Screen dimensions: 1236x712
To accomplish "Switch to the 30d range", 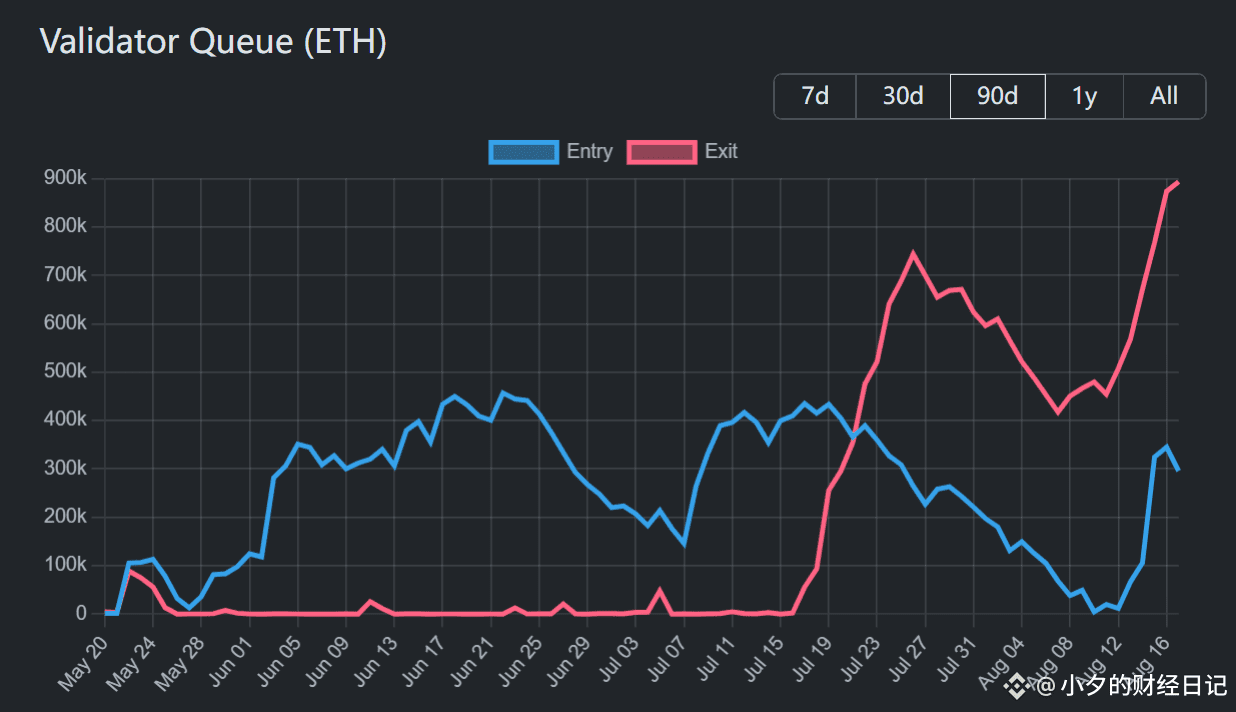I will click(x=903, y=96).
